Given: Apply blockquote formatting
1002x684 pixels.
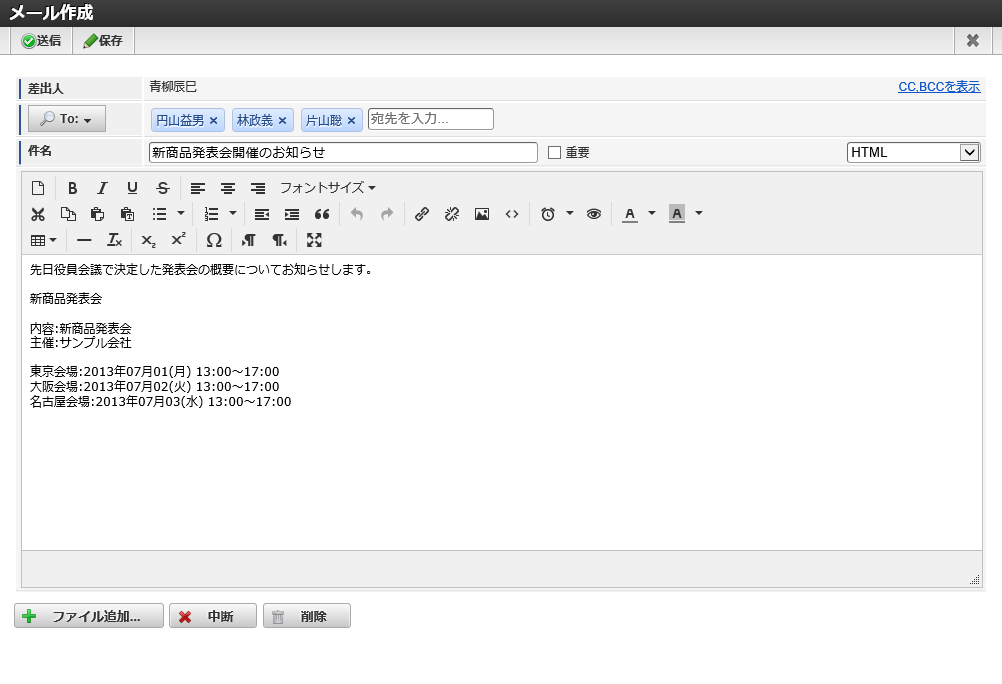Looking at the screenshot, I should click(x=322, y=214).
